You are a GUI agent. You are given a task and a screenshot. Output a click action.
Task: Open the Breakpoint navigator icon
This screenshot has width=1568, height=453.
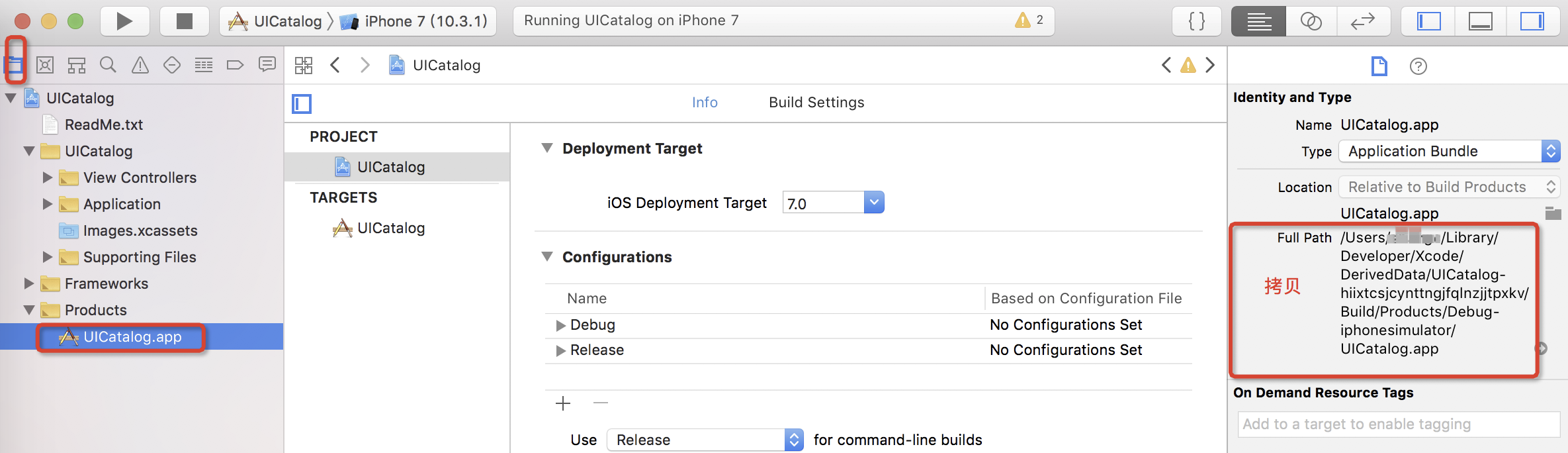click(x=235, y=65)
